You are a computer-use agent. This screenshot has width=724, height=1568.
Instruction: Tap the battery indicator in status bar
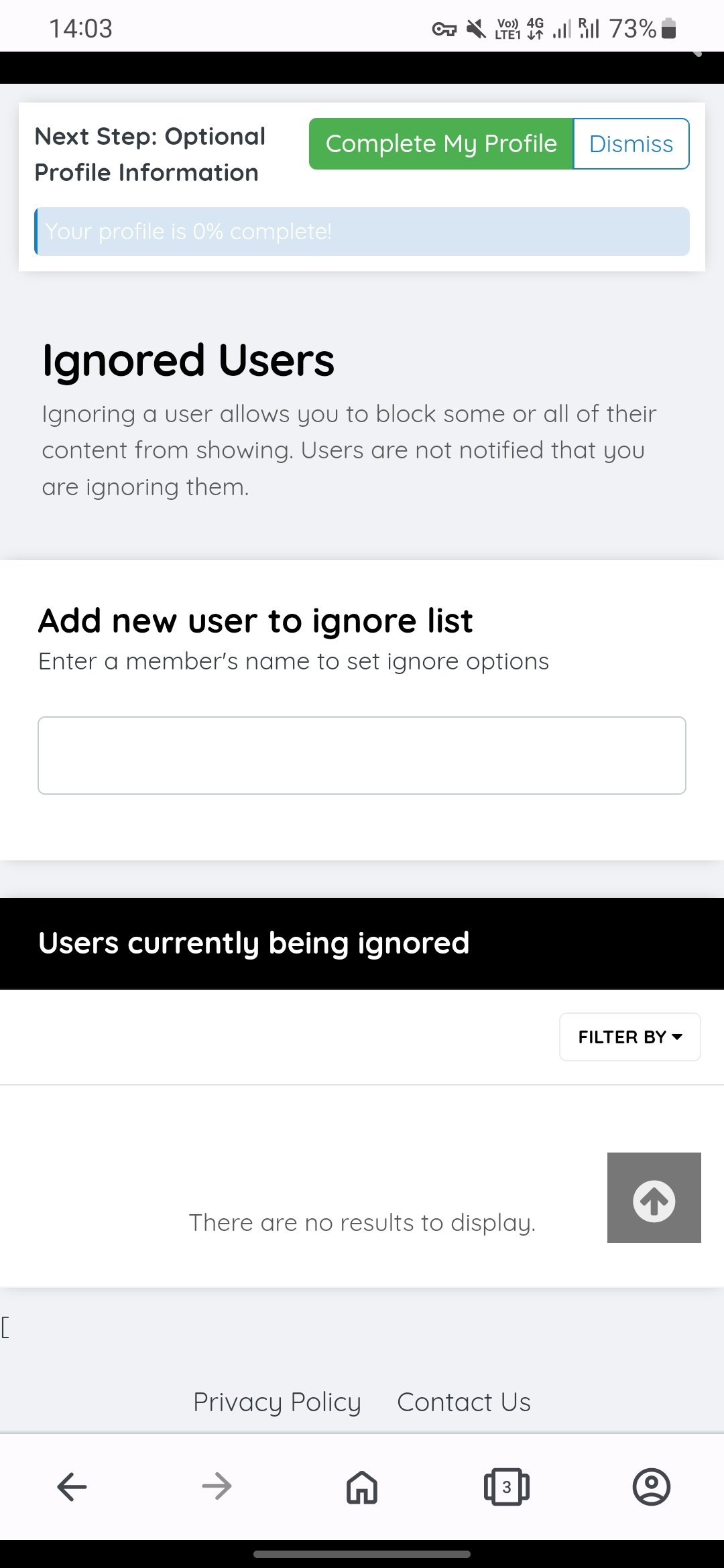(668, 29)
